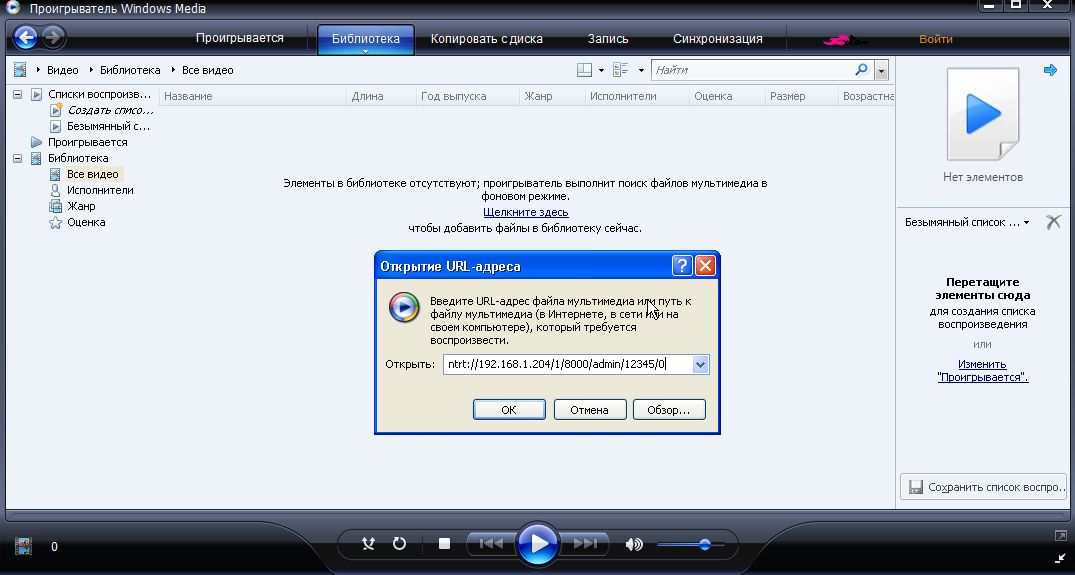Collapse the Библиотека tree node

click(18, 158)
